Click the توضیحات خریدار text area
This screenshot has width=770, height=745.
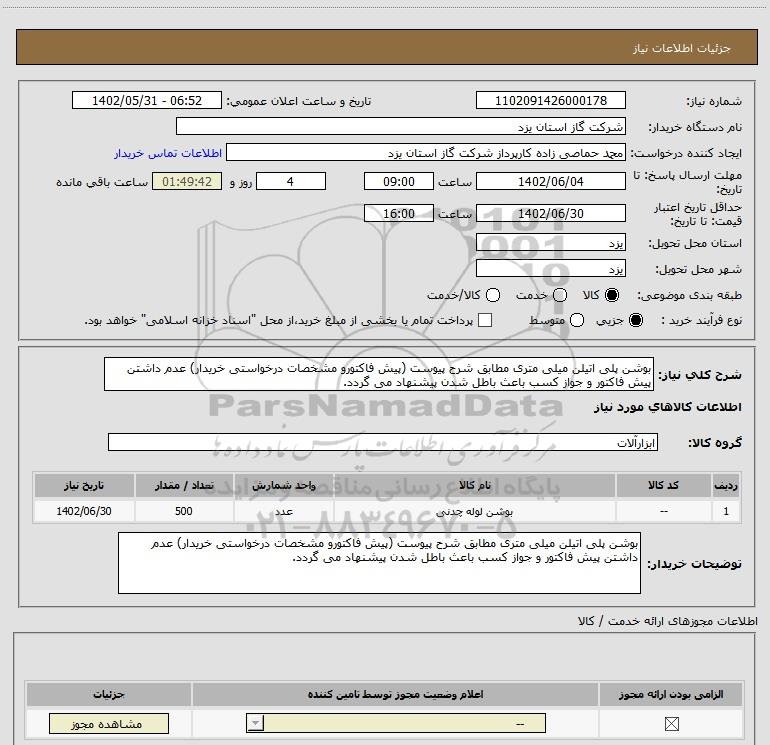379,563
